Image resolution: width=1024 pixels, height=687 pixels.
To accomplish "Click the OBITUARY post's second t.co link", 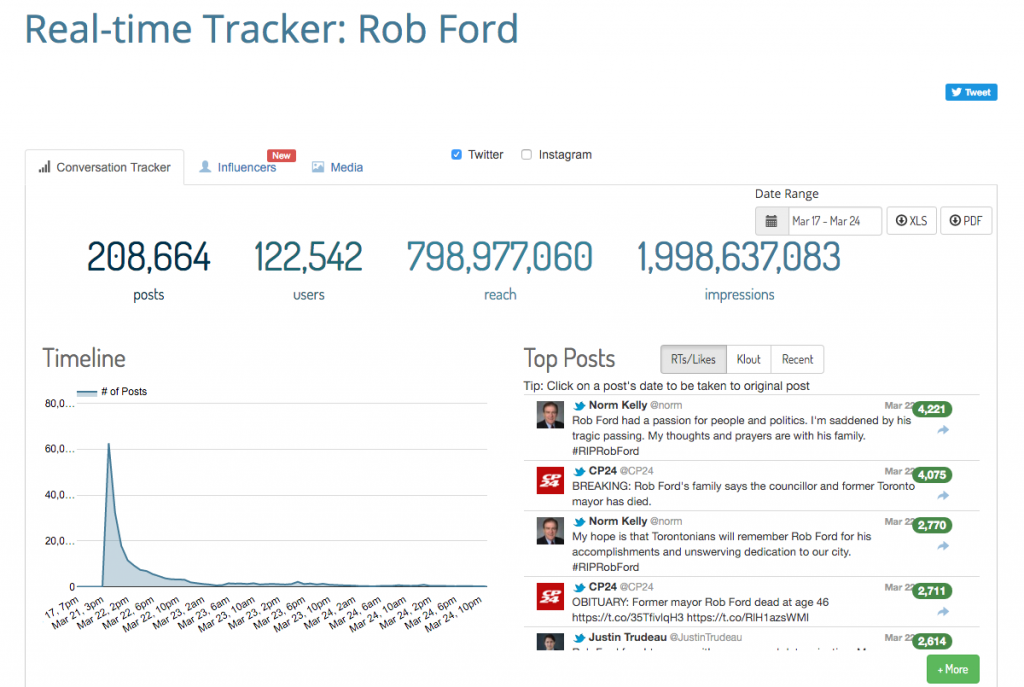I will [x=748, y=617].
